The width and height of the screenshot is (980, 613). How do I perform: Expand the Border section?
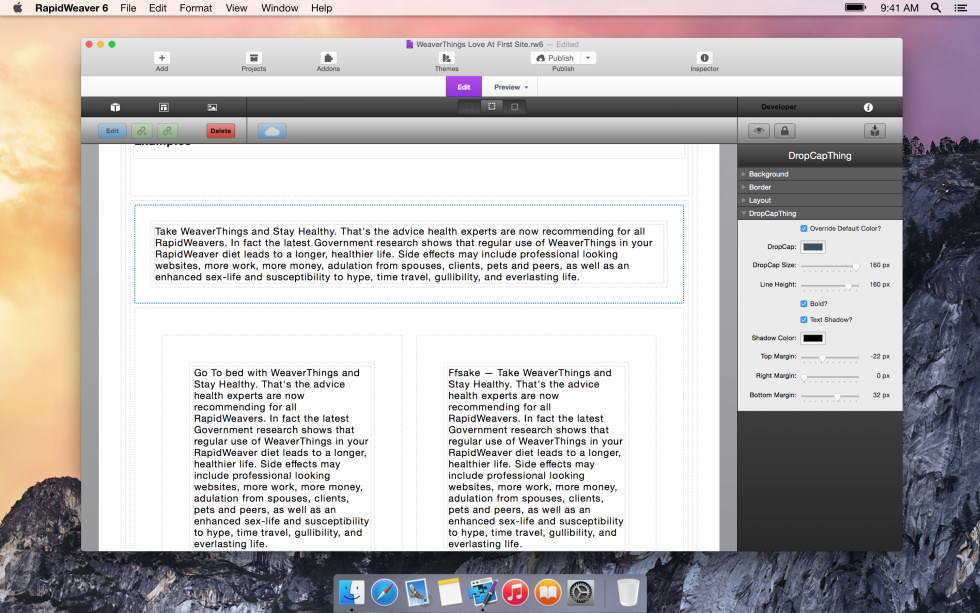pos(820,187)
